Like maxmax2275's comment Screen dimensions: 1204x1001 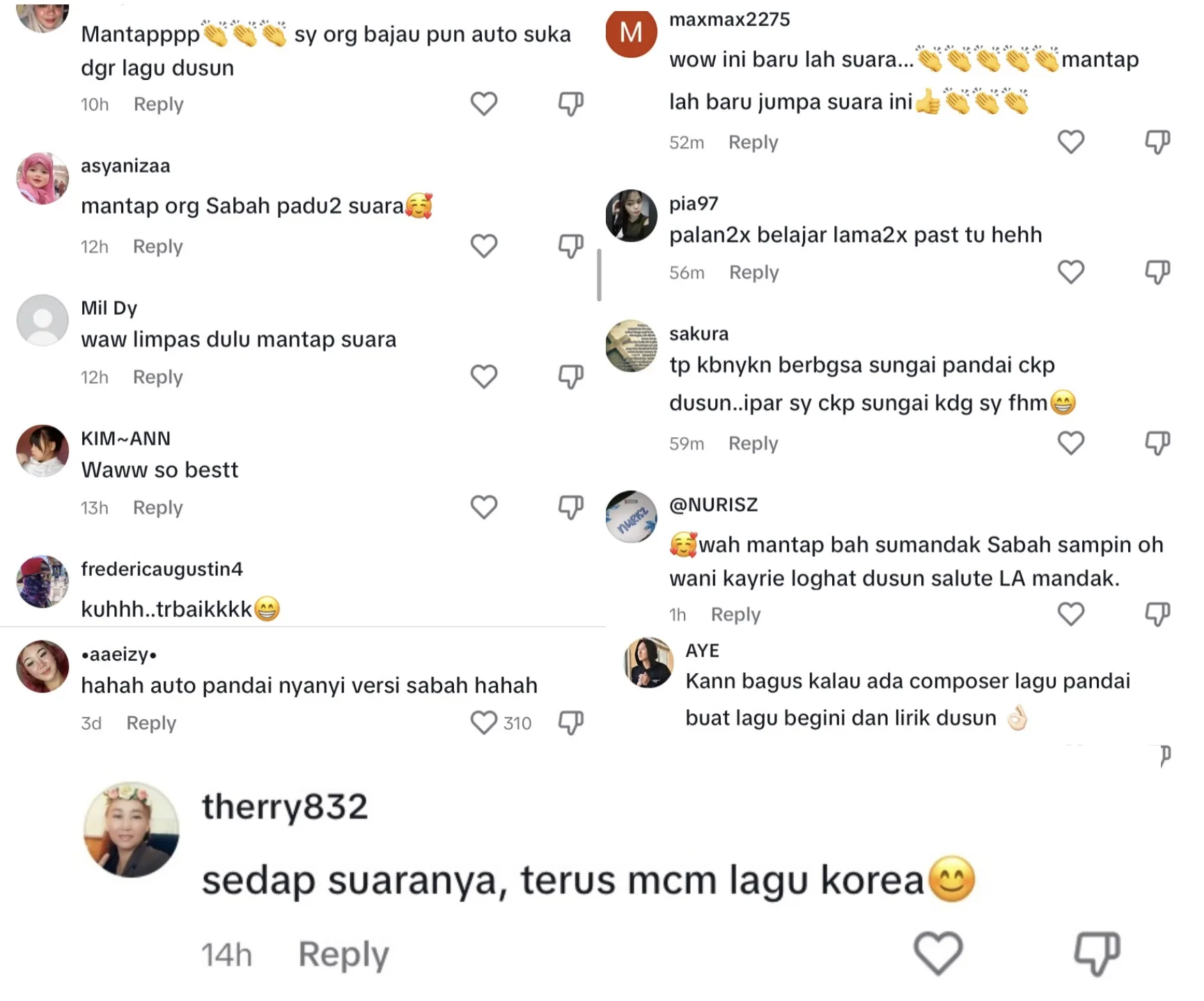coord(1070,142)
